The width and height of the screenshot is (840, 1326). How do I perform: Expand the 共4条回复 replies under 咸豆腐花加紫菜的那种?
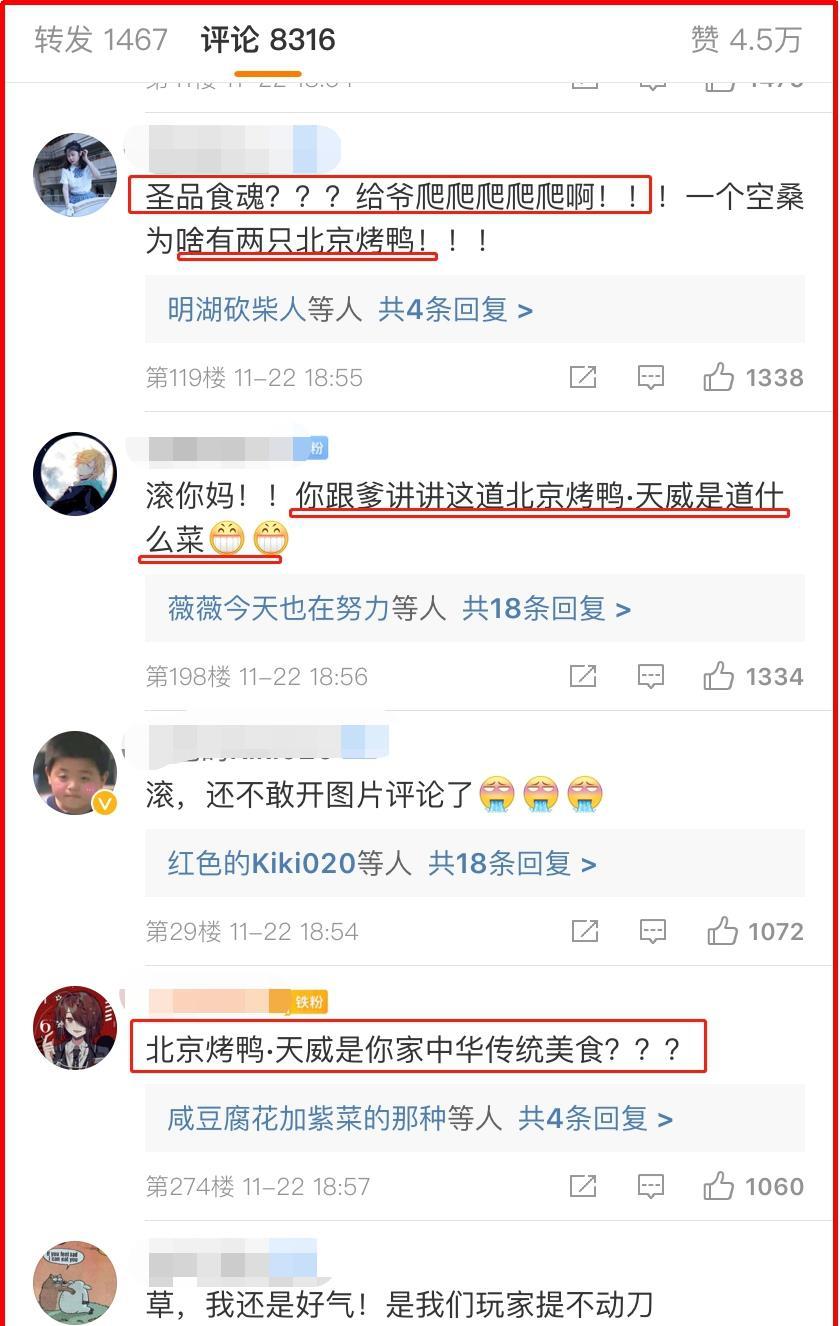pos(596,1118)
